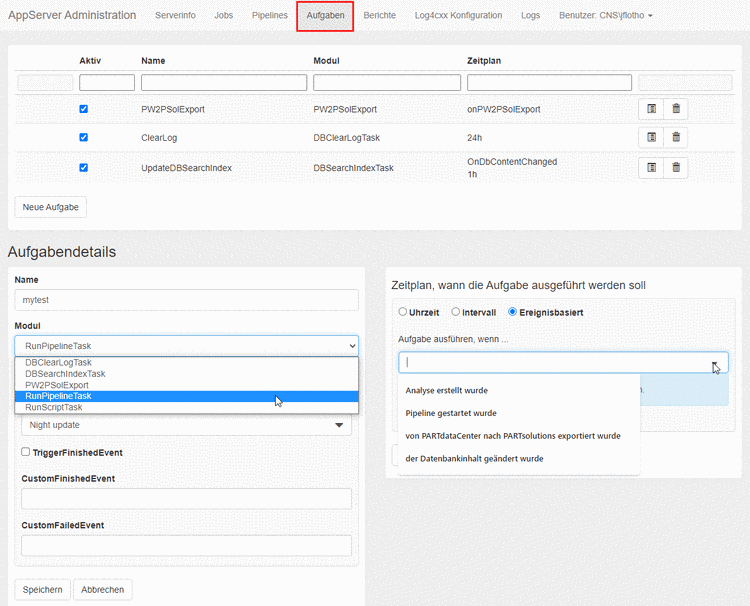Screen dimensions: 750x606
Task: Delete the UpdateDBSearchIndex task
Action: tap(676, 167)
